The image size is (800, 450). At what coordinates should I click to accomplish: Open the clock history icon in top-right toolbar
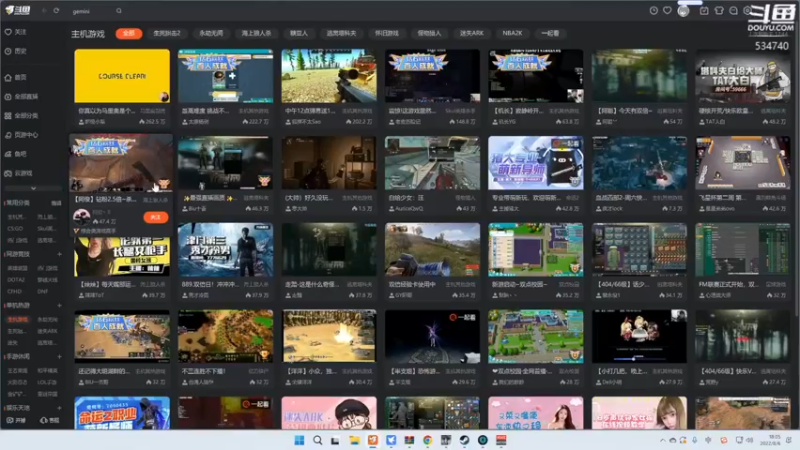coord(654,11)
